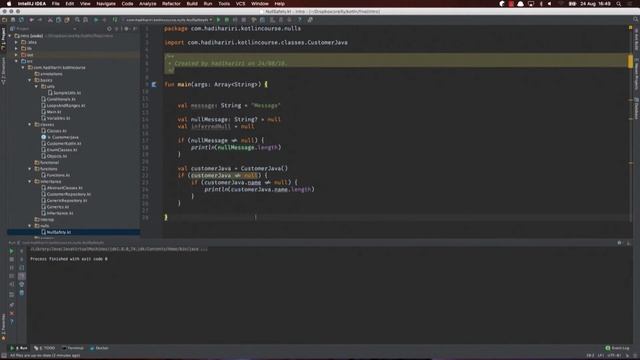Open CustomerKotlin.kt in the project tree
640x360 pixels.
[x=61, y=144]
